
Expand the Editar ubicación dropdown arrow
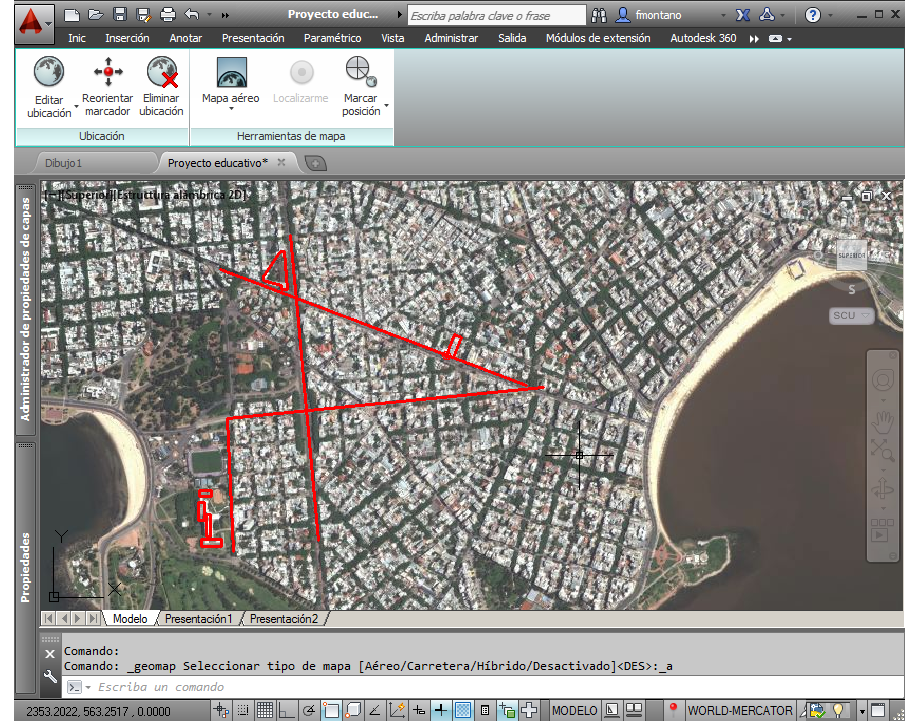[76, 107]
